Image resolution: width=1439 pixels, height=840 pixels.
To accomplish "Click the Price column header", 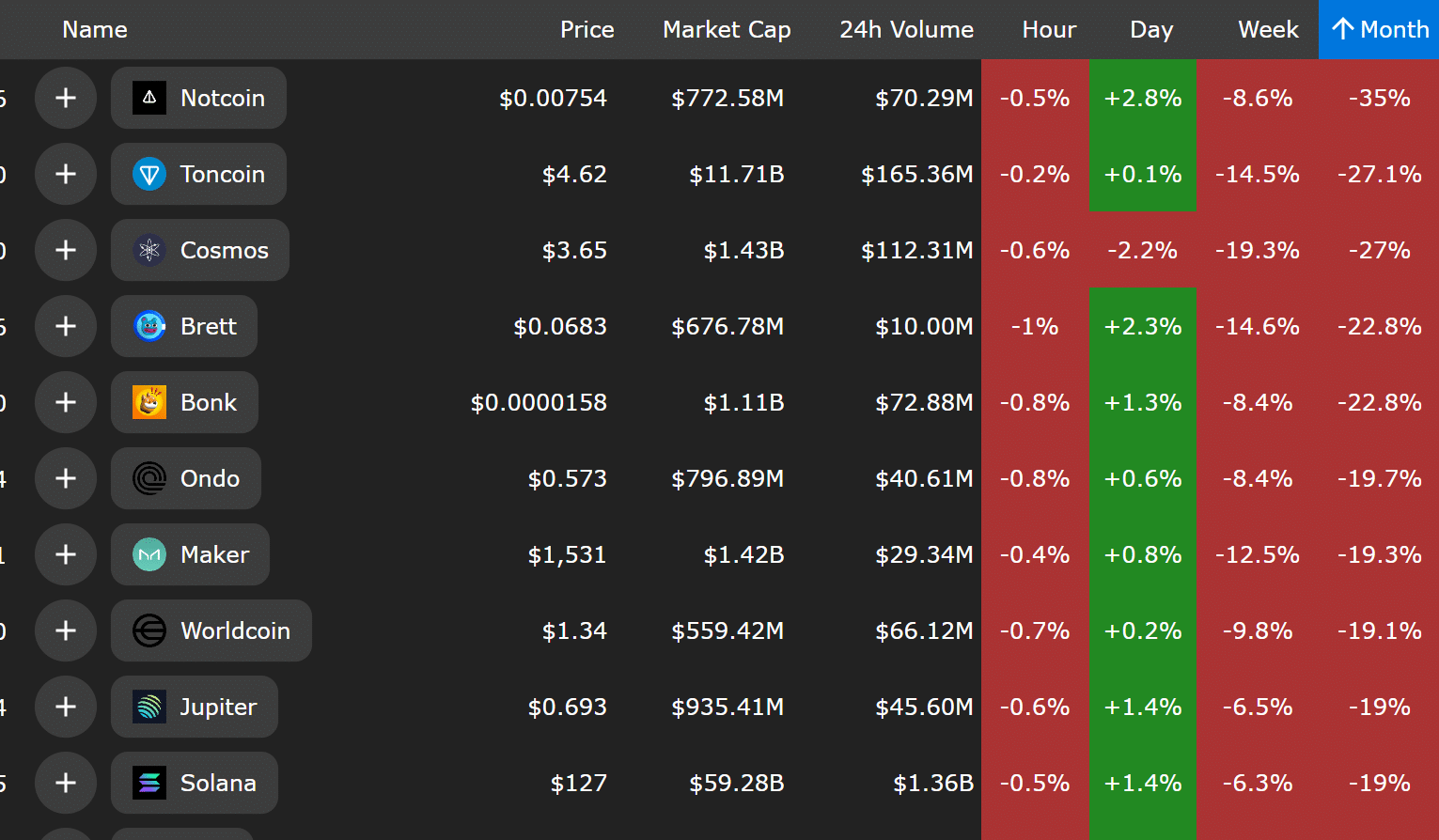I will [x=587, y=29].
